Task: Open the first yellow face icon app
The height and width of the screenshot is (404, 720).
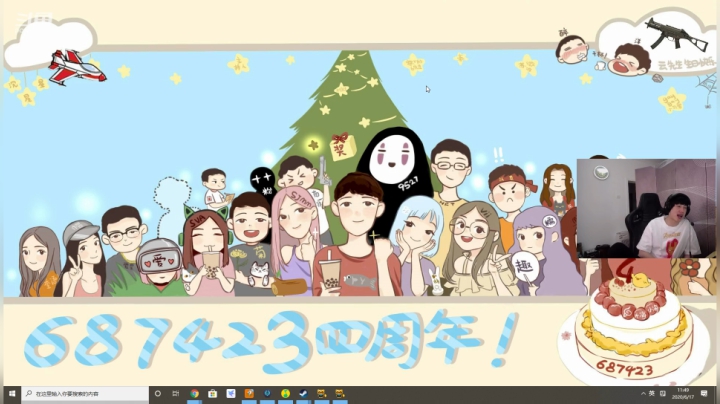Action: (321, 393)
